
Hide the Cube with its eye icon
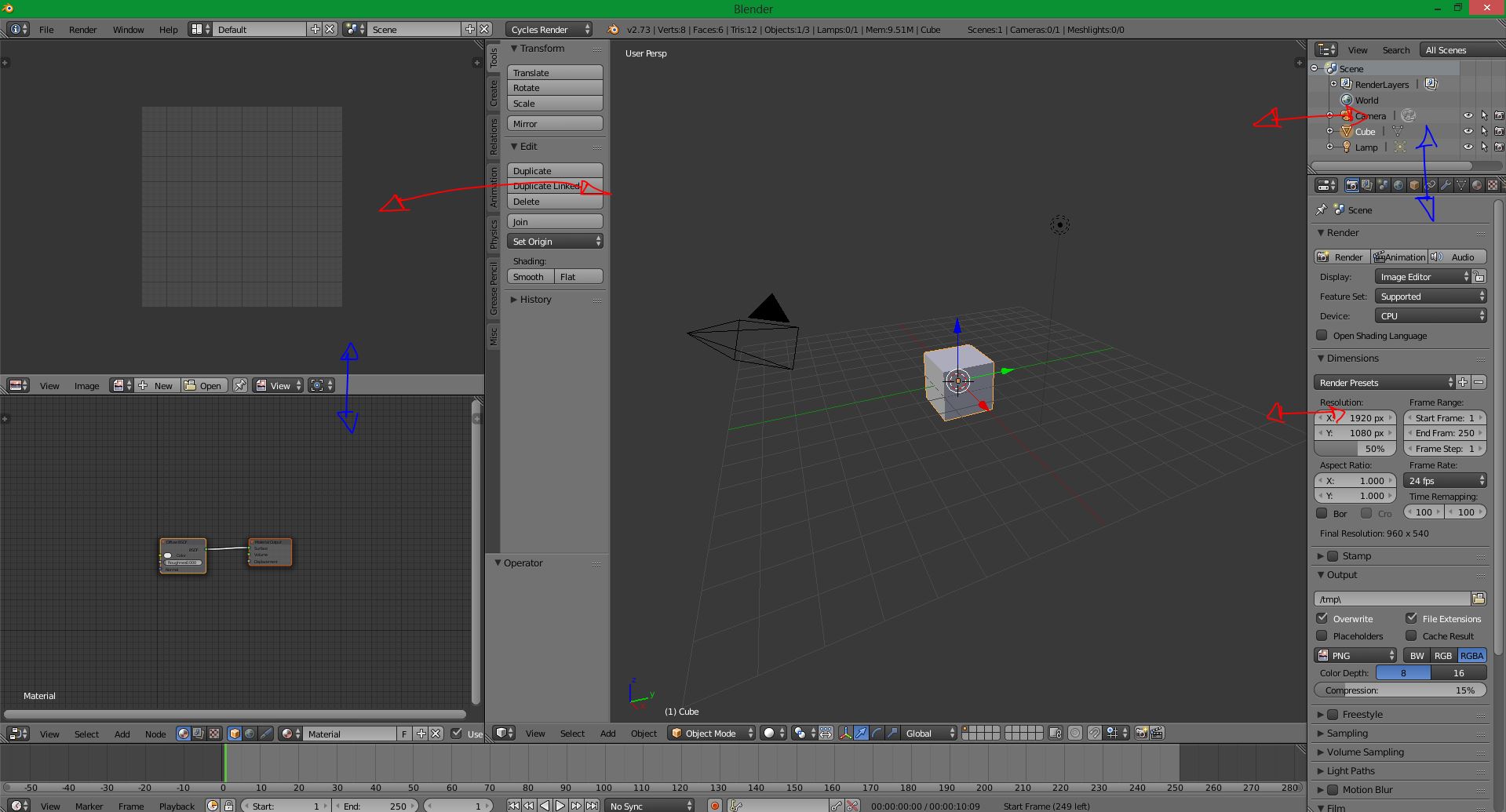(1468, 131)
